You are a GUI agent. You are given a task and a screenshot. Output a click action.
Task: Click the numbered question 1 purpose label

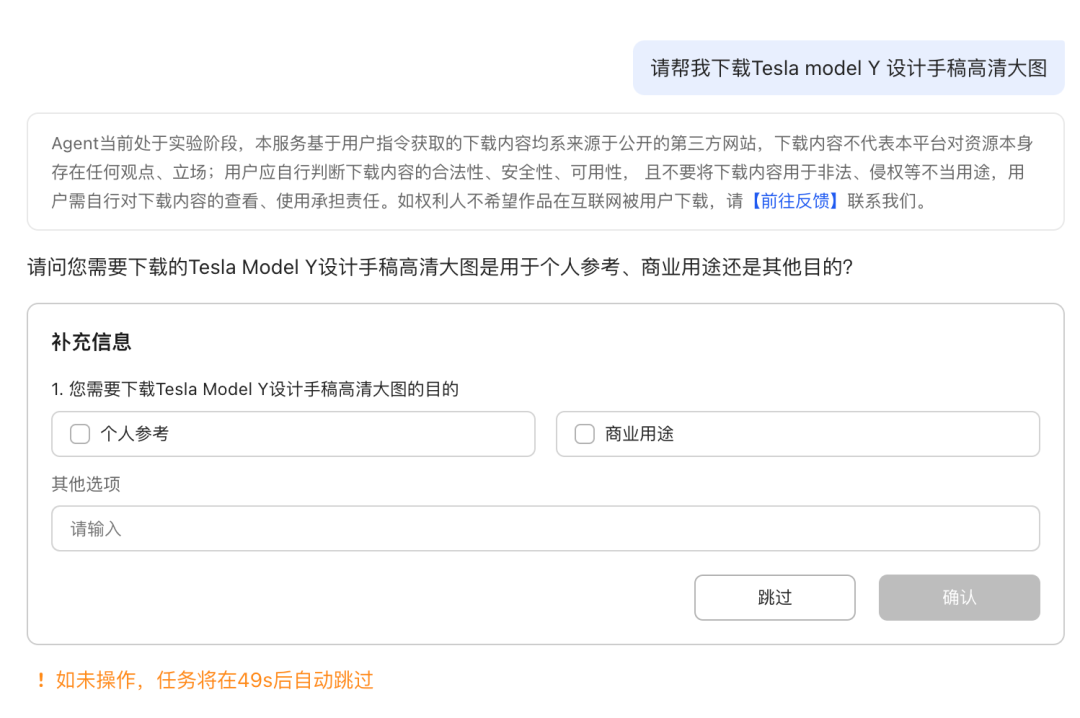(255, 389)
